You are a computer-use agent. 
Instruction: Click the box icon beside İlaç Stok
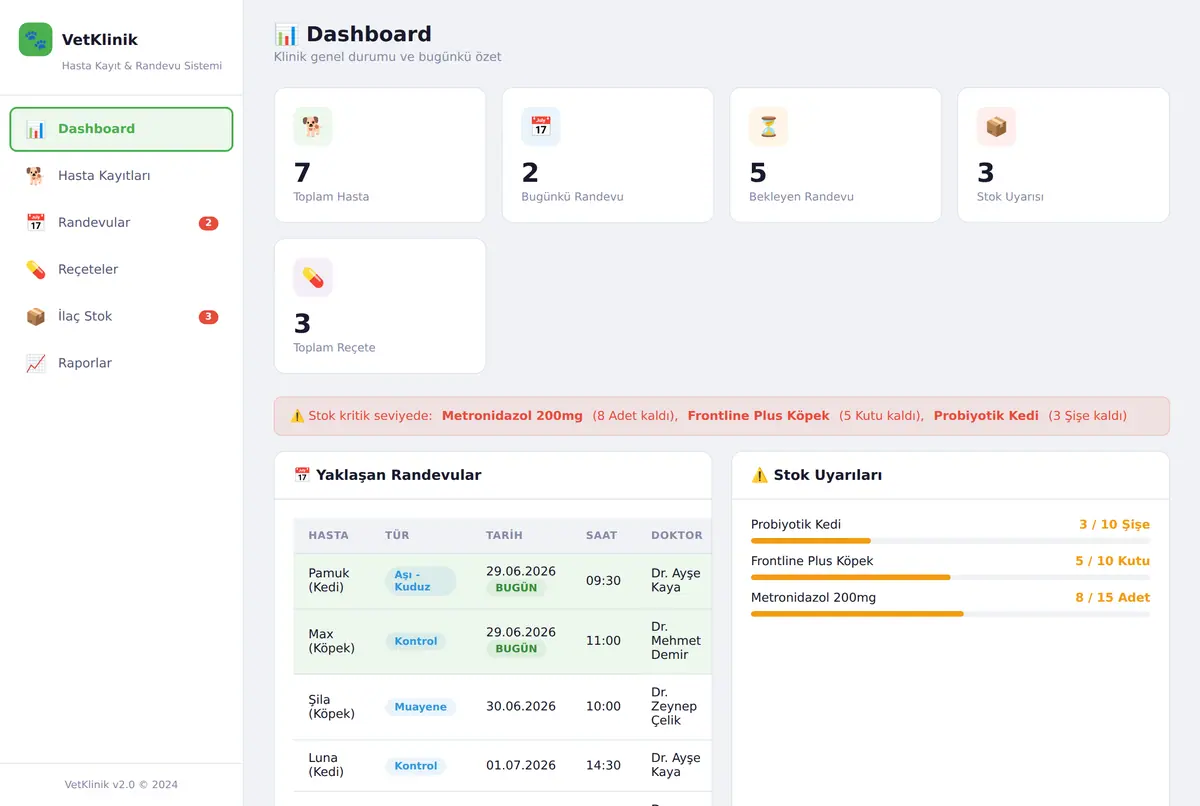point(36,317)
